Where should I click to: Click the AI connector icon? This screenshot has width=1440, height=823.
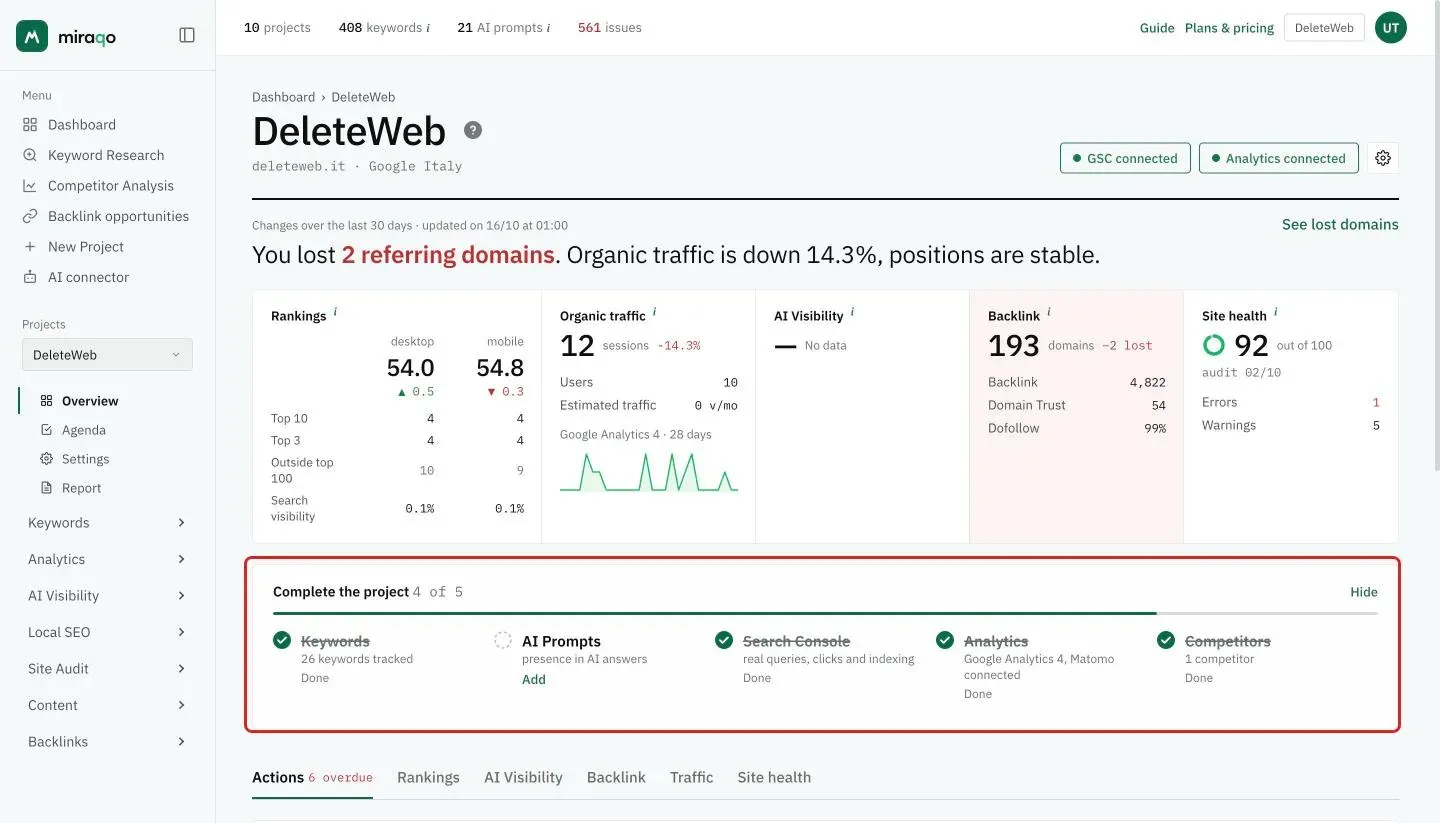tap(30, 277)
